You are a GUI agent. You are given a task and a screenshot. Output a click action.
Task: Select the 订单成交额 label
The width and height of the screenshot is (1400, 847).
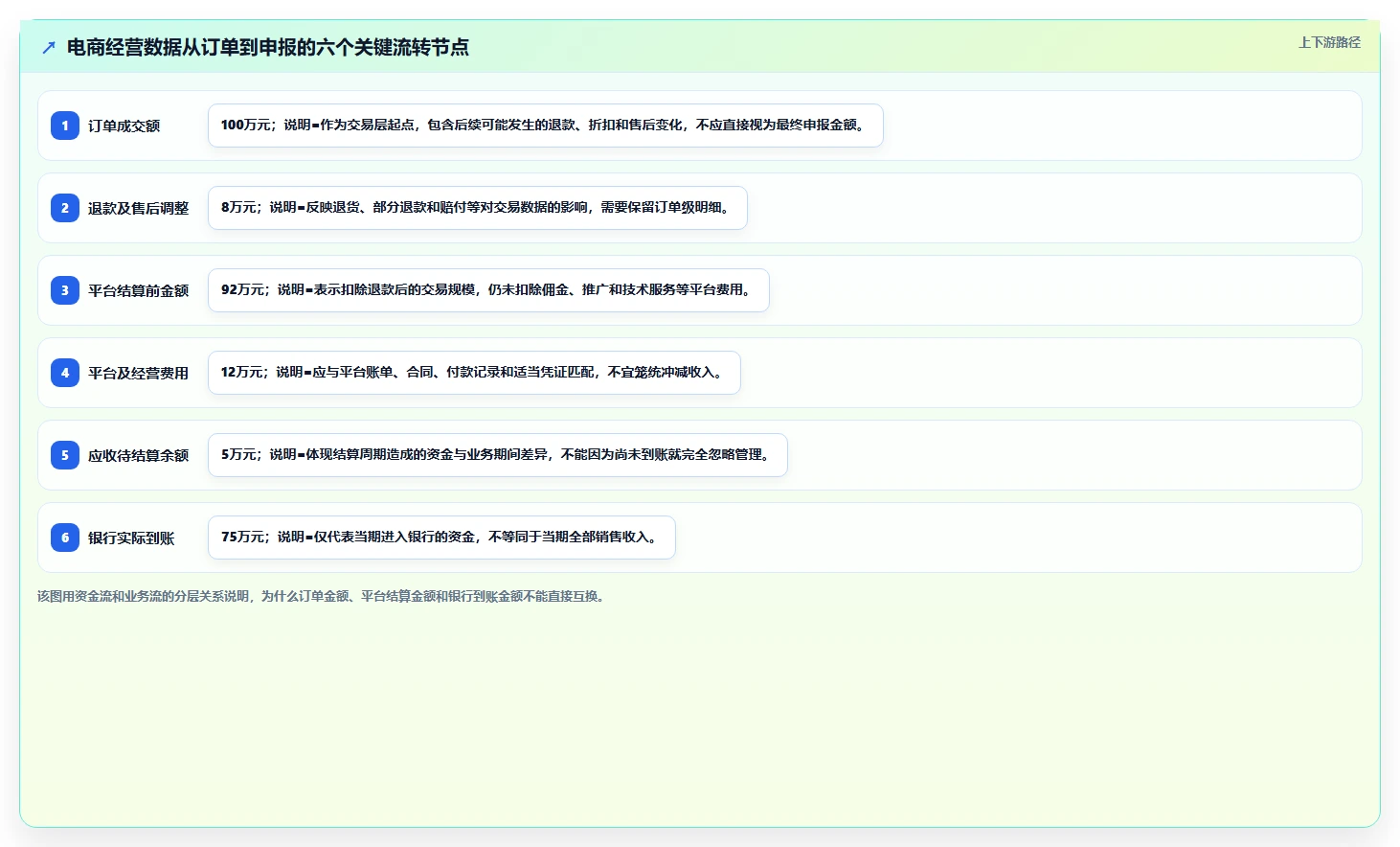(x=124, y=126)
